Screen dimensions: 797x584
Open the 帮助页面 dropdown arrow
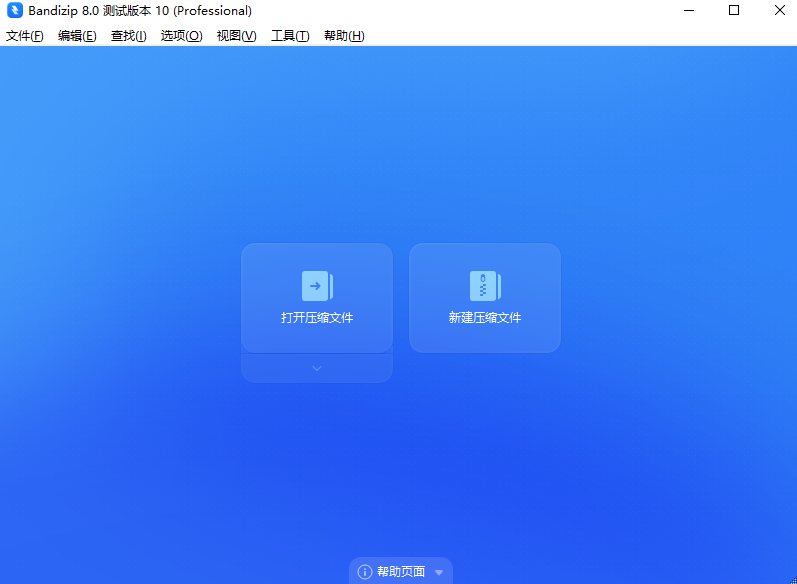pyautogui.click(x=439, y=572)
